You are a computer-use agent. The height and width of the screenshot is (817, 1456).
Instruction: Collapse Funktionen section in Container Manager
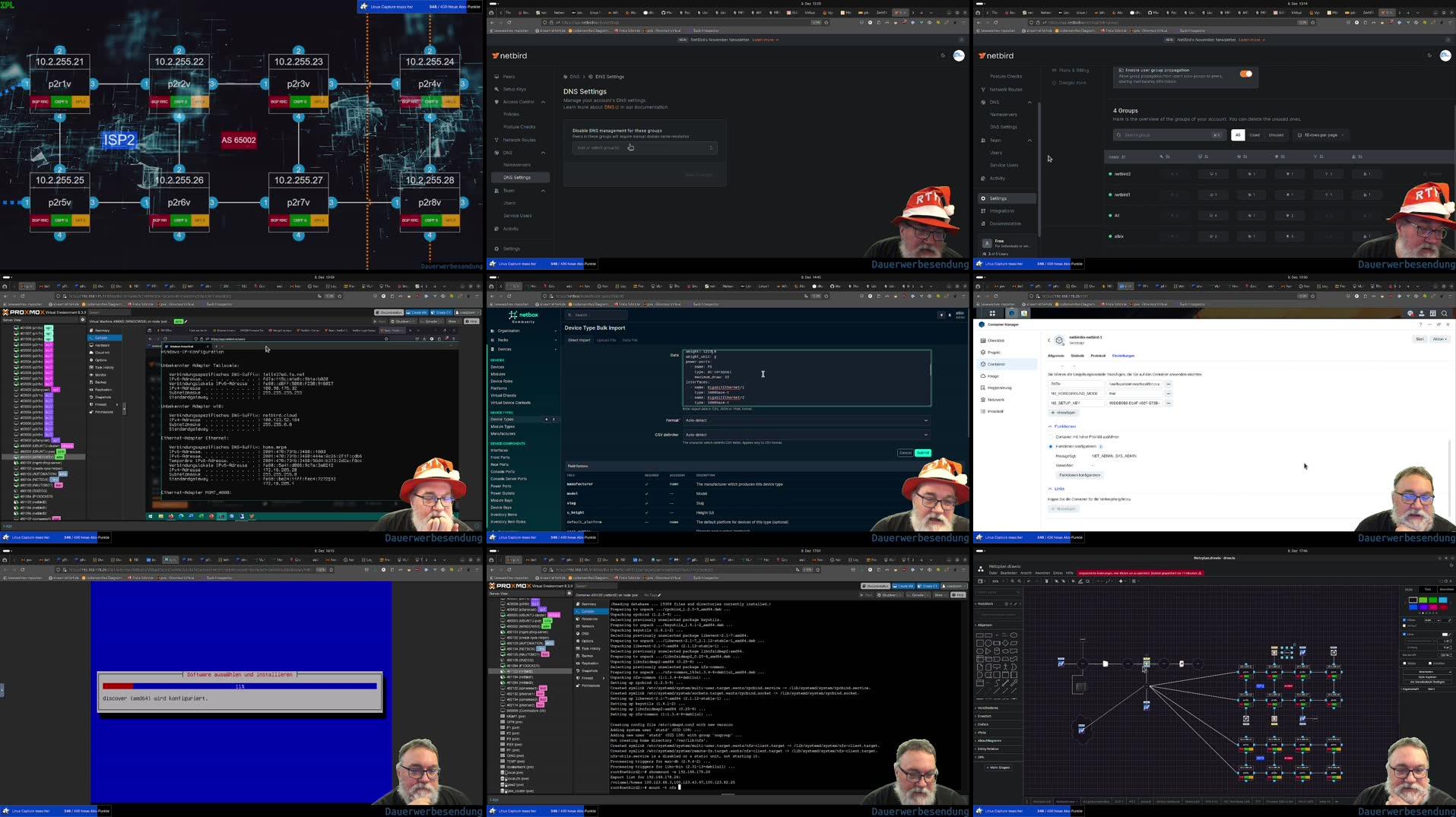point(1051,426)
